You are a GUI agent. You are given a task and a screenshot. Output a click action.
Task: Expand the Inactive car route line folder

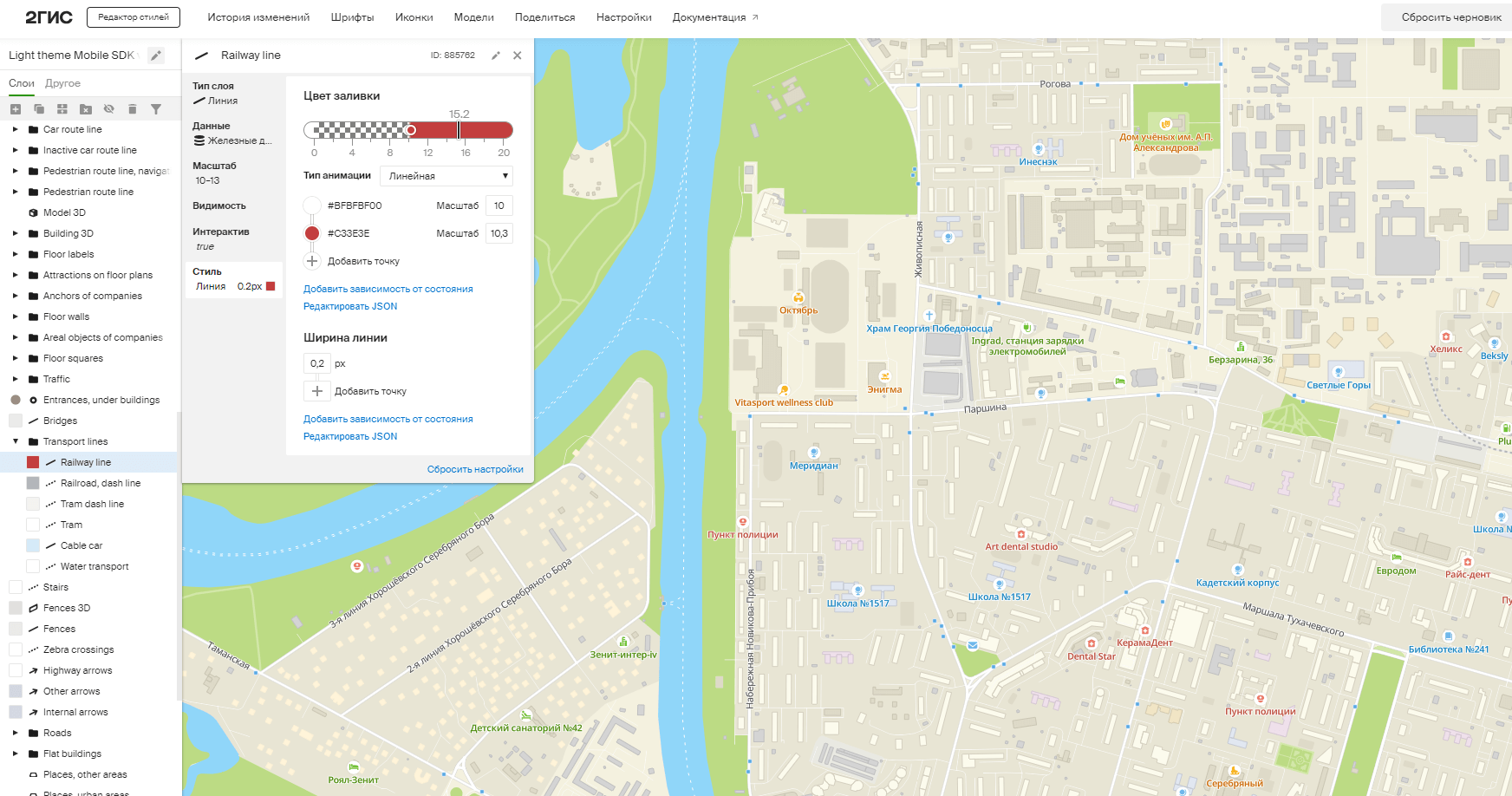pos(15,150)
